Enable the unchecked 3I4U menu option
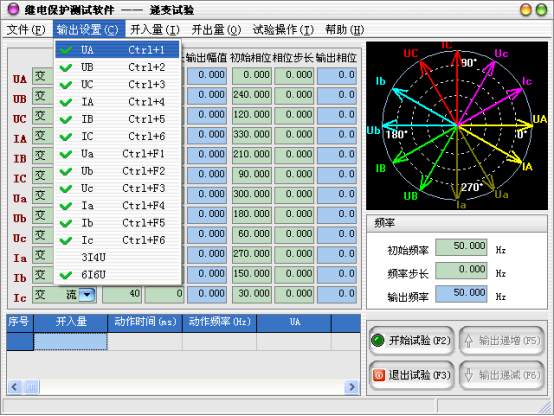Image resolution: width=554 pixels, height=416 pixels. pos(117,257)
